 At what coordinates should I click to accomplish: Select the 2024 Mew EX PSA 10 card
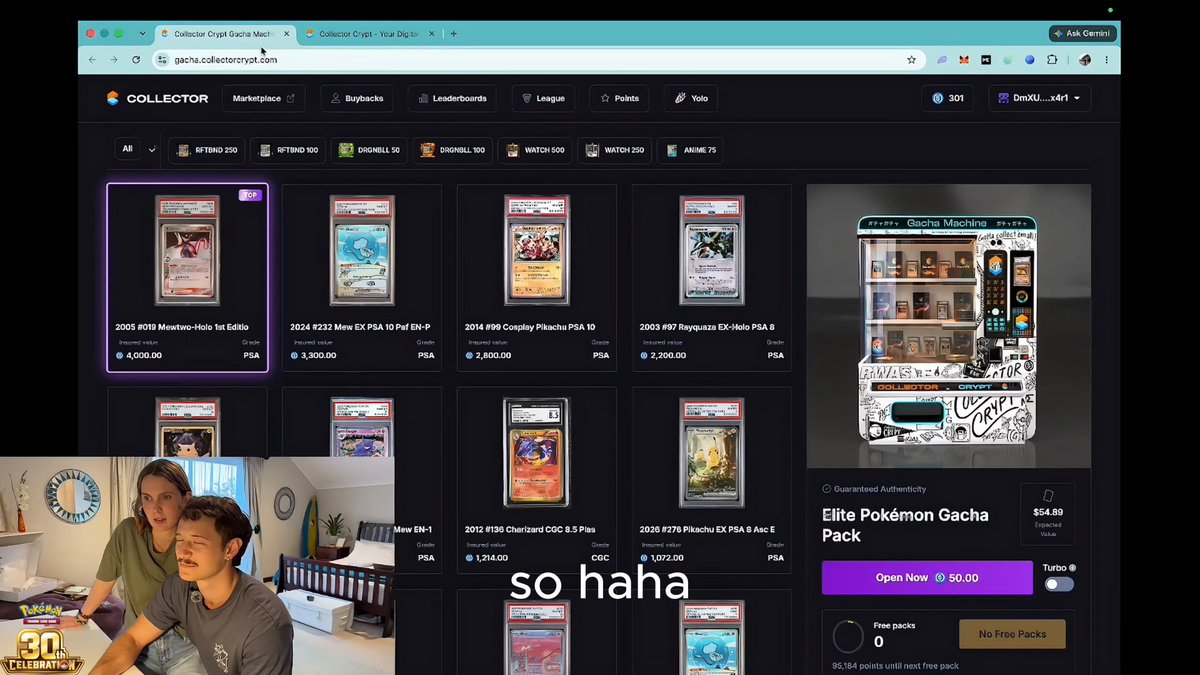tap(362, 277)
